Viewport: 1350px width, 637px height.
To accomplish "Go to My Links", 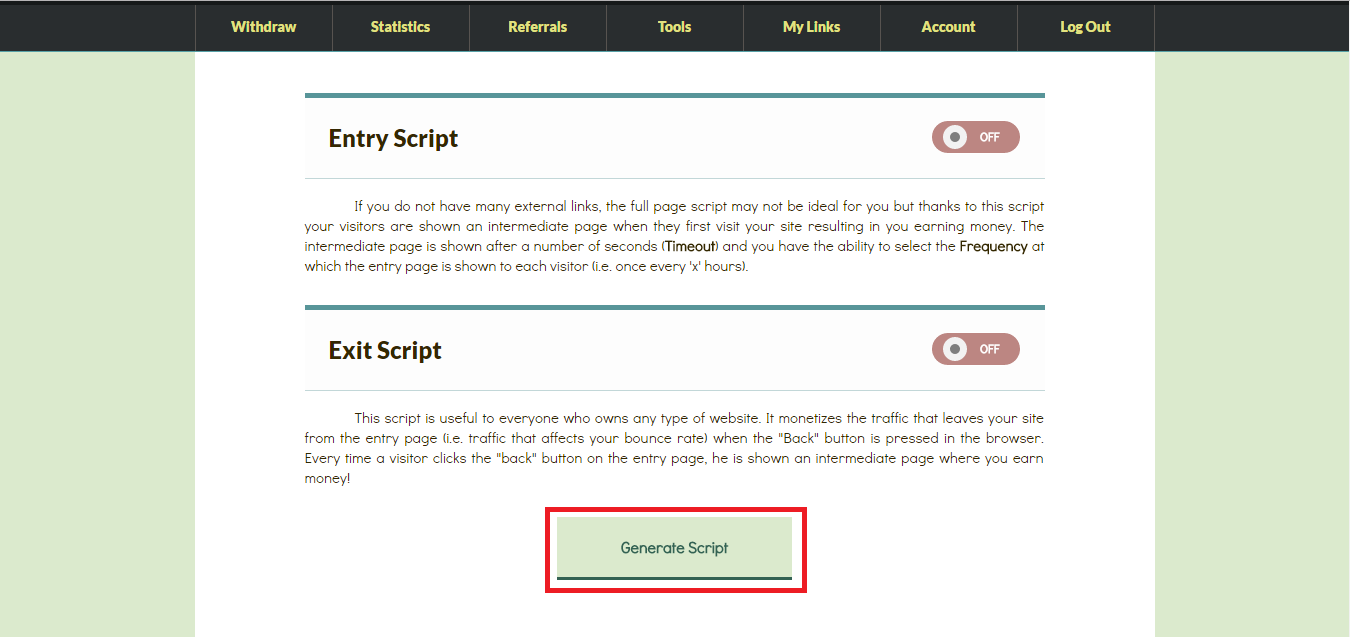I will pos(811,27).
